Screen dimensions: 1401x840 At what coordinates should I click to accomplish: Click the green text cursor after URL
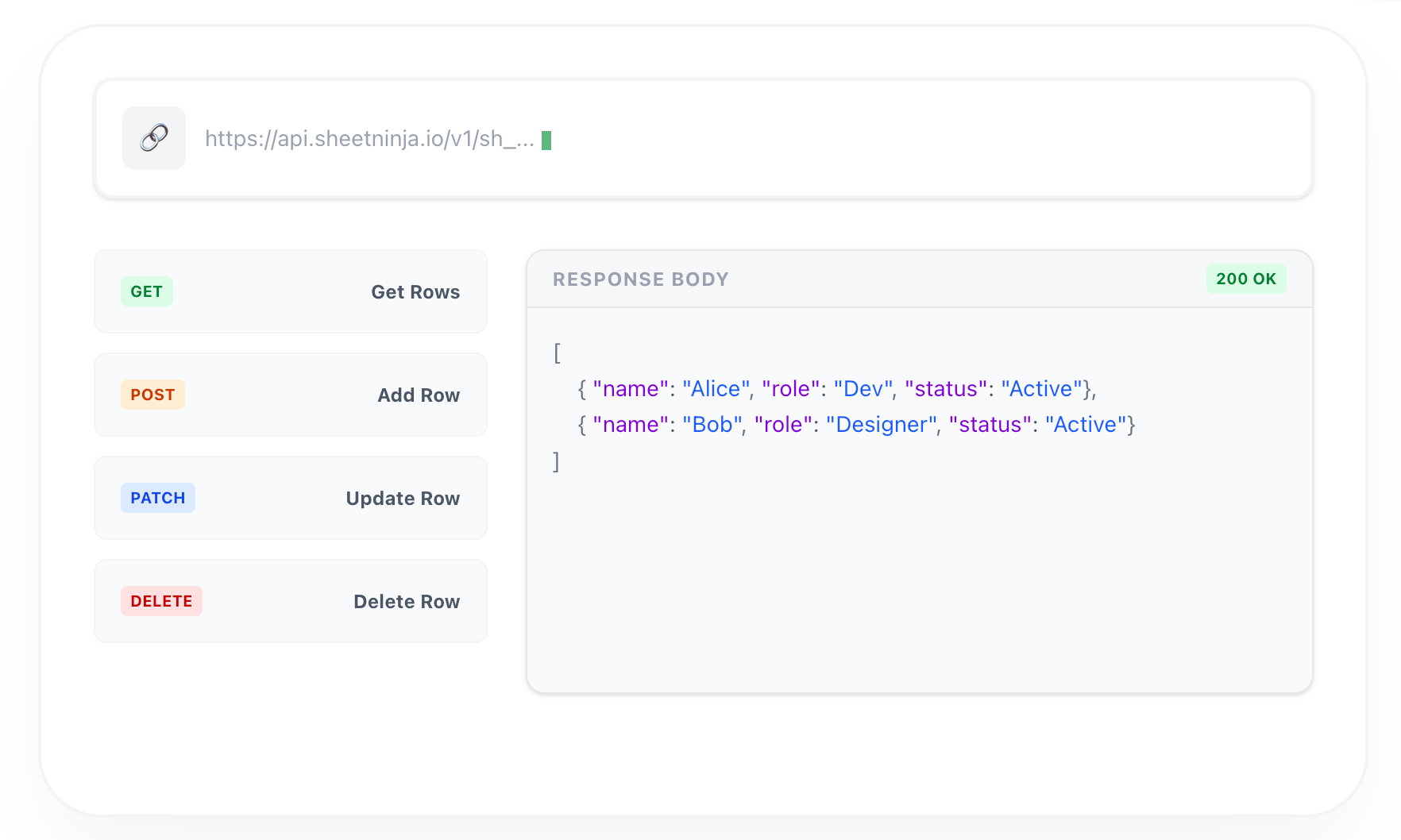(546, 141)
